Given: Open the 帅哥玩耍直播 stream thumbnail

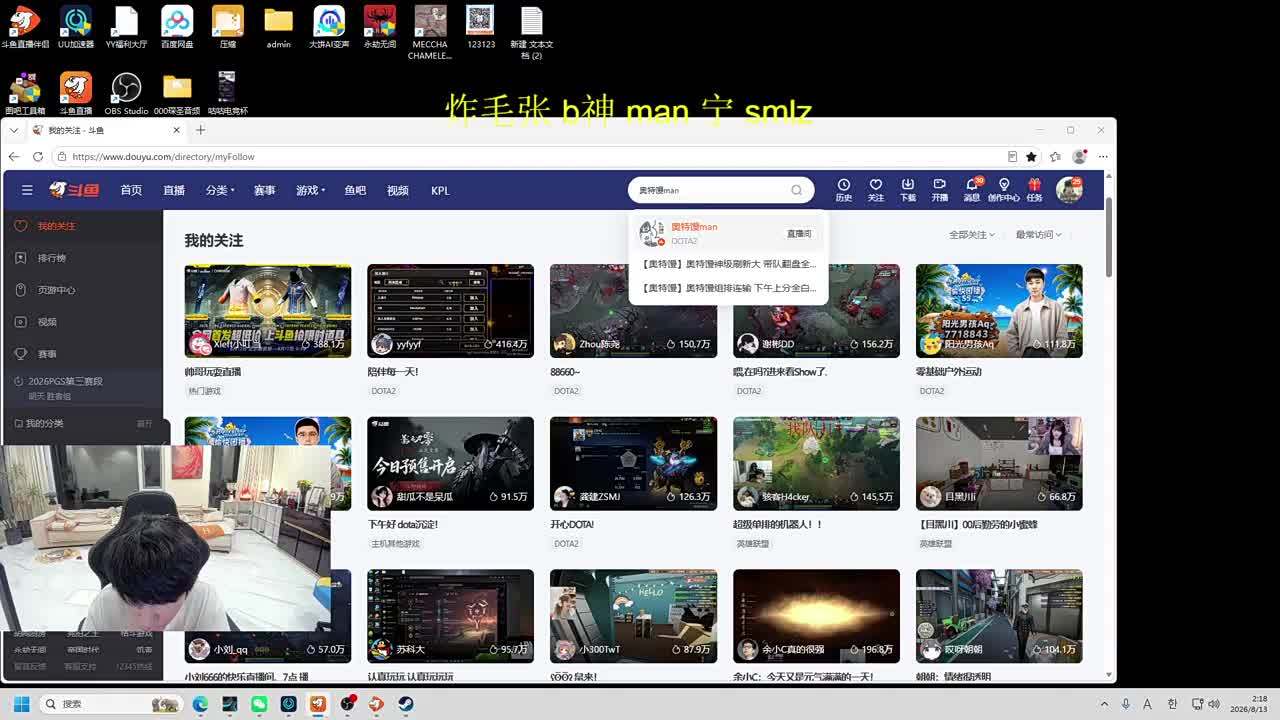Looking at the screenshot, I should click(268, 311).
